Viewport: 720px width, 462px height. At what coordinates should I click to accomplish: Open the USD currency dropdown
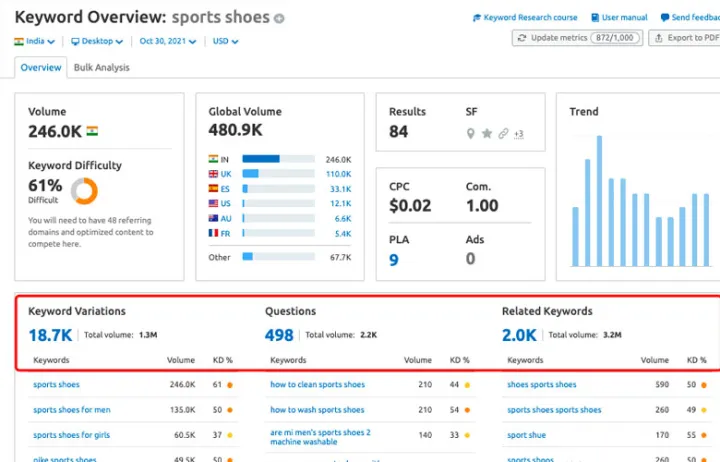click(225, 41)
